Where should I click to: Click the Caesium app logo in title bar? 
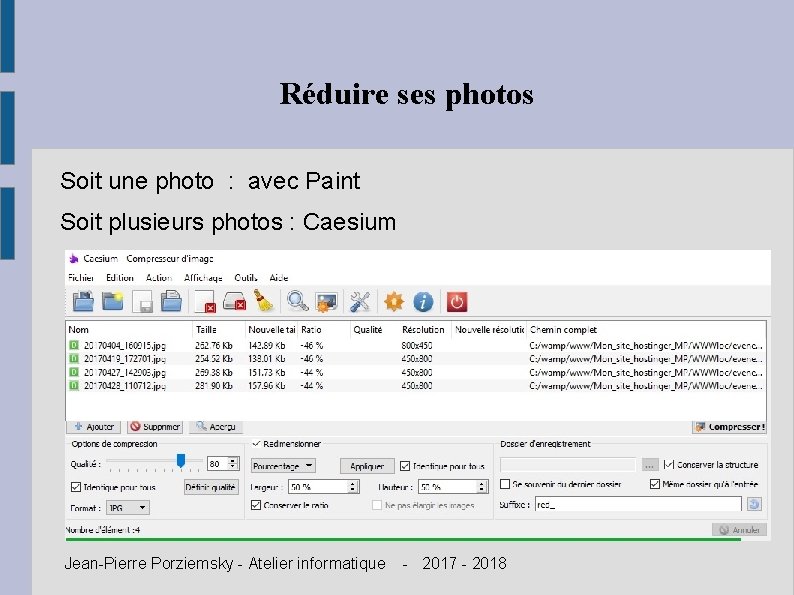coord(74,259)
